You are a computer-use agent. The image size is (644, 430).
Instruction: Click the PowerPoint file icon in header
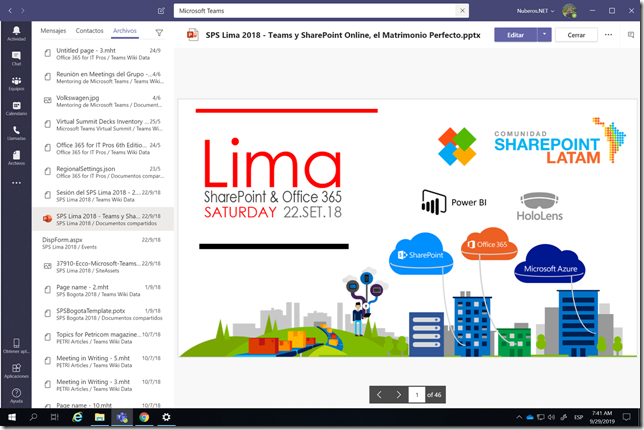coord(192,35)
